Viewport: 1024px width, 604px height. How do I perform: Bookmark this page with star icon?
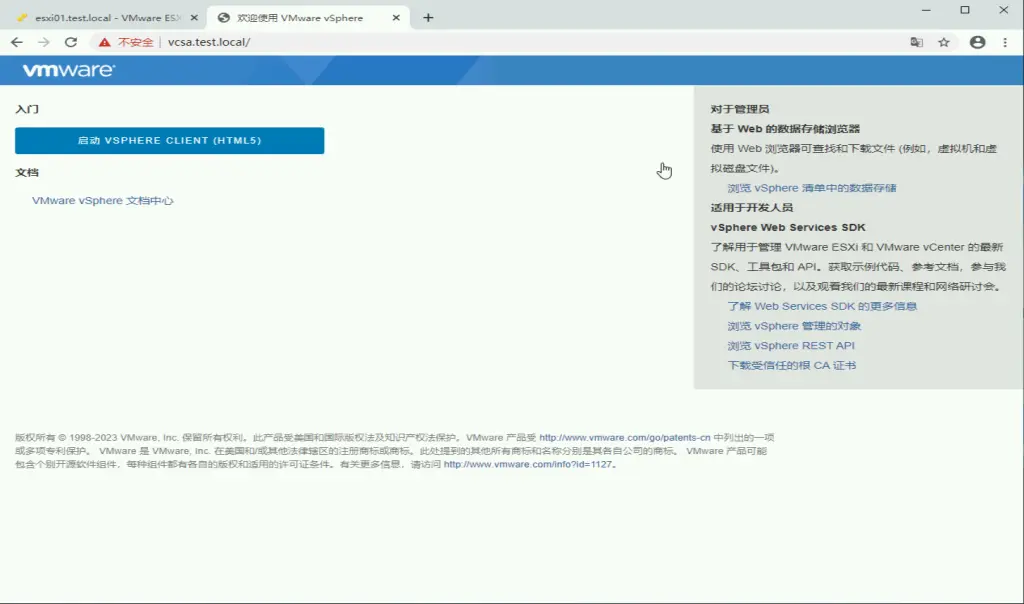pos(944,42)
